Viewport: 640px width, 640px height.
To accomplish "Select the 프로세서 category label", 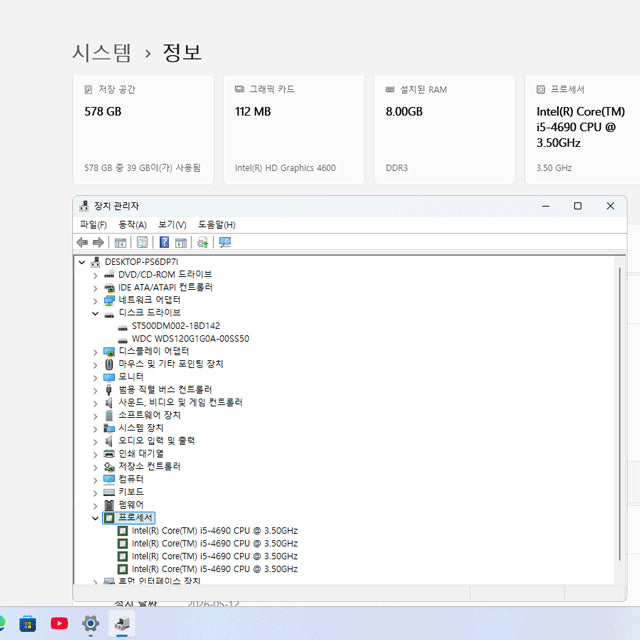I will [136, 518].
